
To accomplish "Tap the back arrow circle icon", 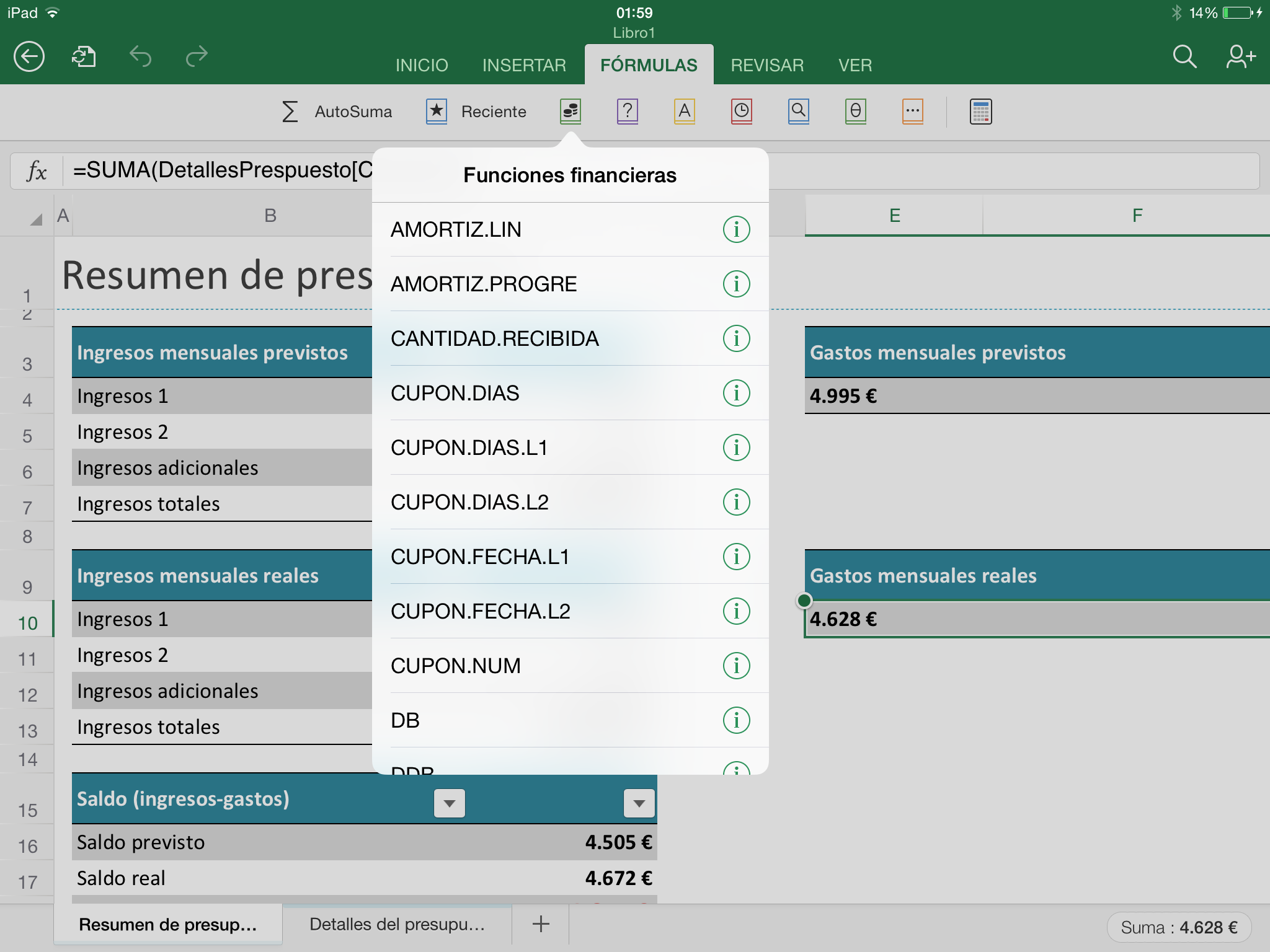I will point(29,57).
